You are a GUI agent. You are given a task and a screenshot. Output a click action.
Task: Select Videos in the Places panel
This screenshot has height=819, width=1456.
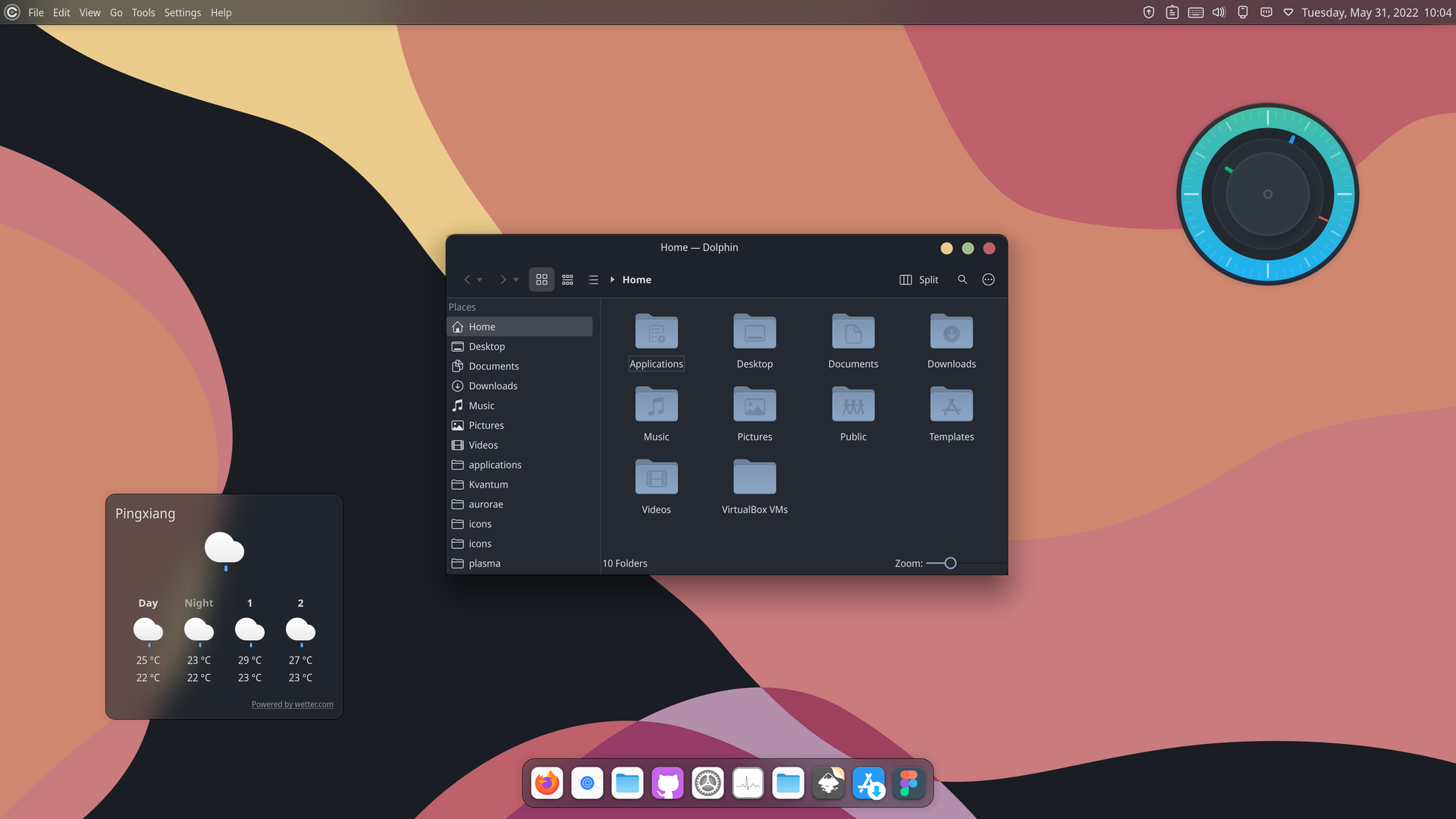pos(519,445)
